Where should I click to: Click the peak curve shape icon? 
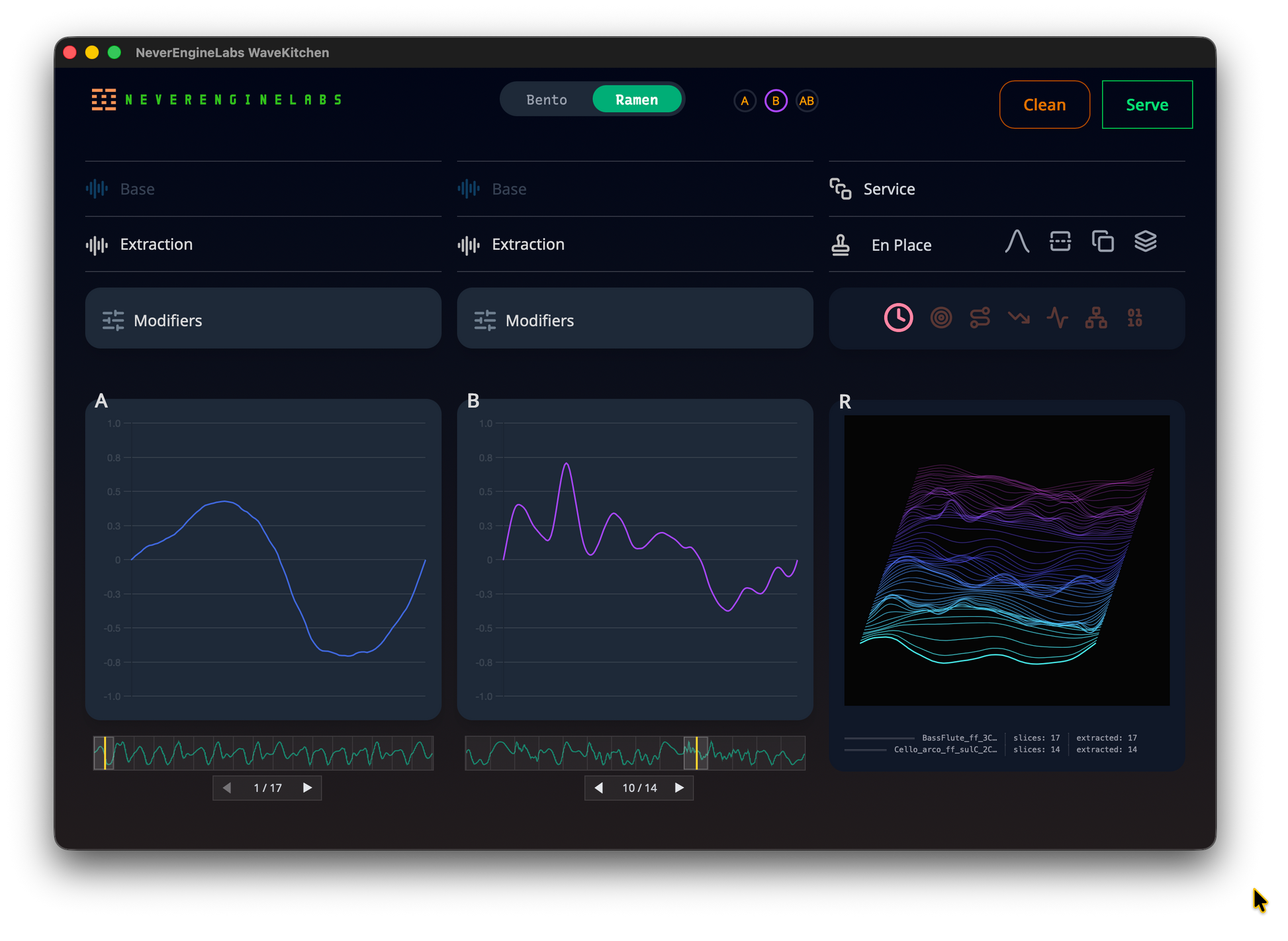click(1017, 242)
